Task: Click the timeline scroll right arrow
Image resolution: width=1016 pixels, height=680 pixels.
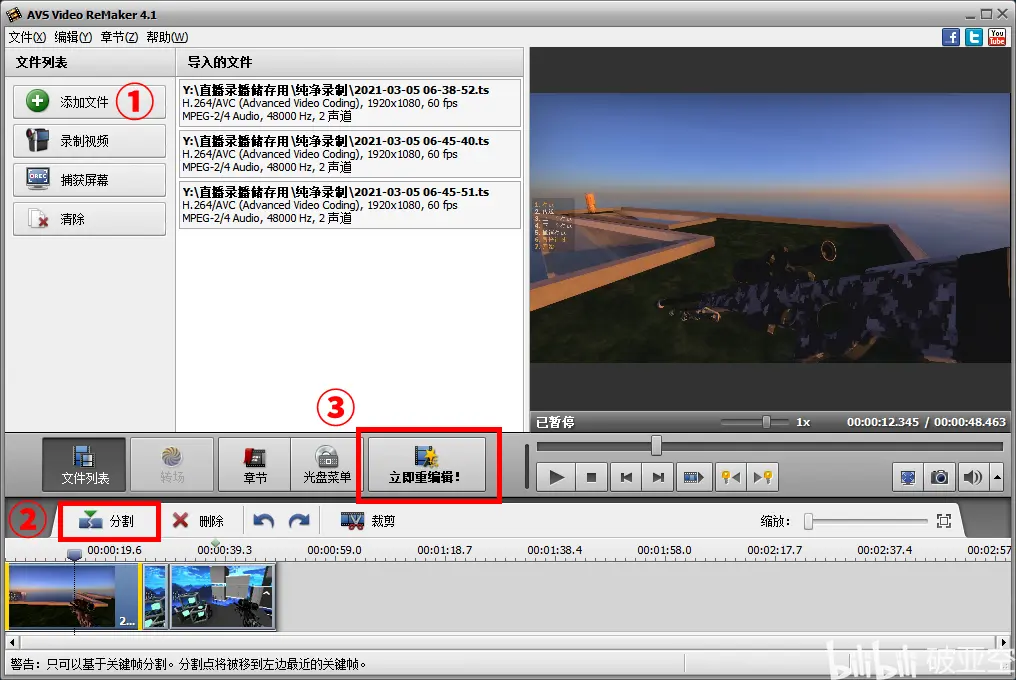Action: point(1004,642)
